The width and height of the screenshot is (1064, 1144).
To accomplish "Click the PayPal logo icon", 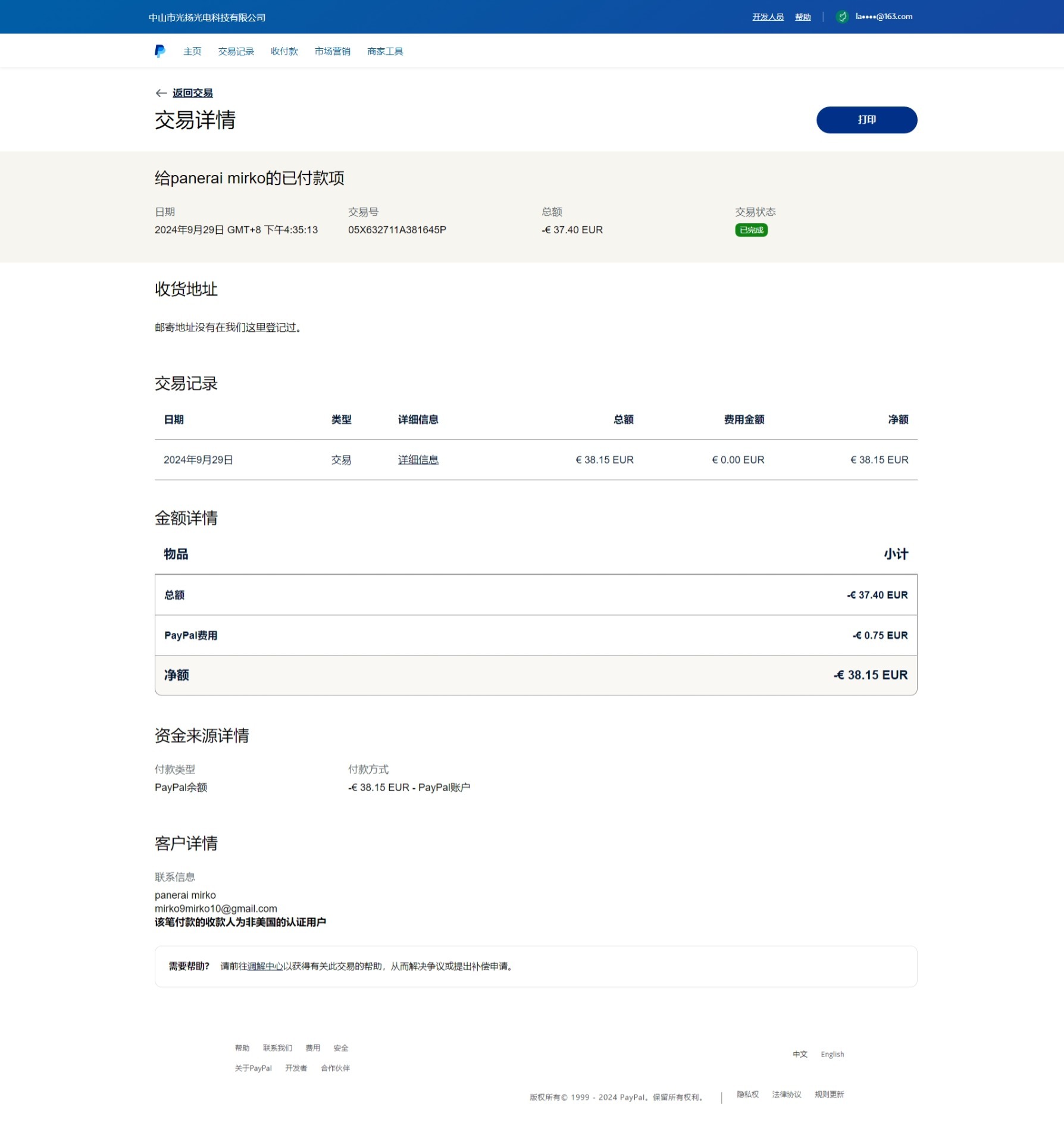I will [x=159, y=51].
